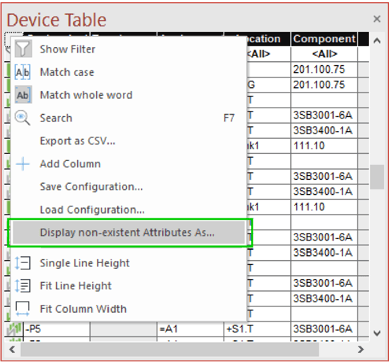
Task: Click the Show Filter funnel icon
Action: click(23, 49)
